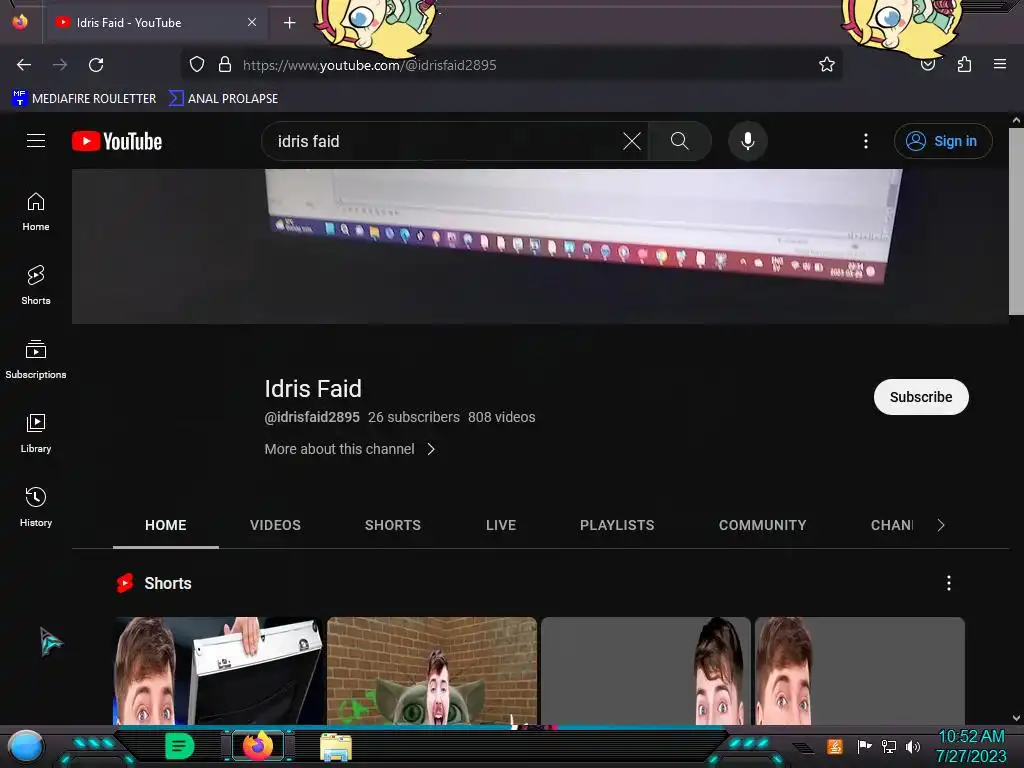Bookmark this page with the star
This screenshot has width=1024, height=768.
pos(827,64)
